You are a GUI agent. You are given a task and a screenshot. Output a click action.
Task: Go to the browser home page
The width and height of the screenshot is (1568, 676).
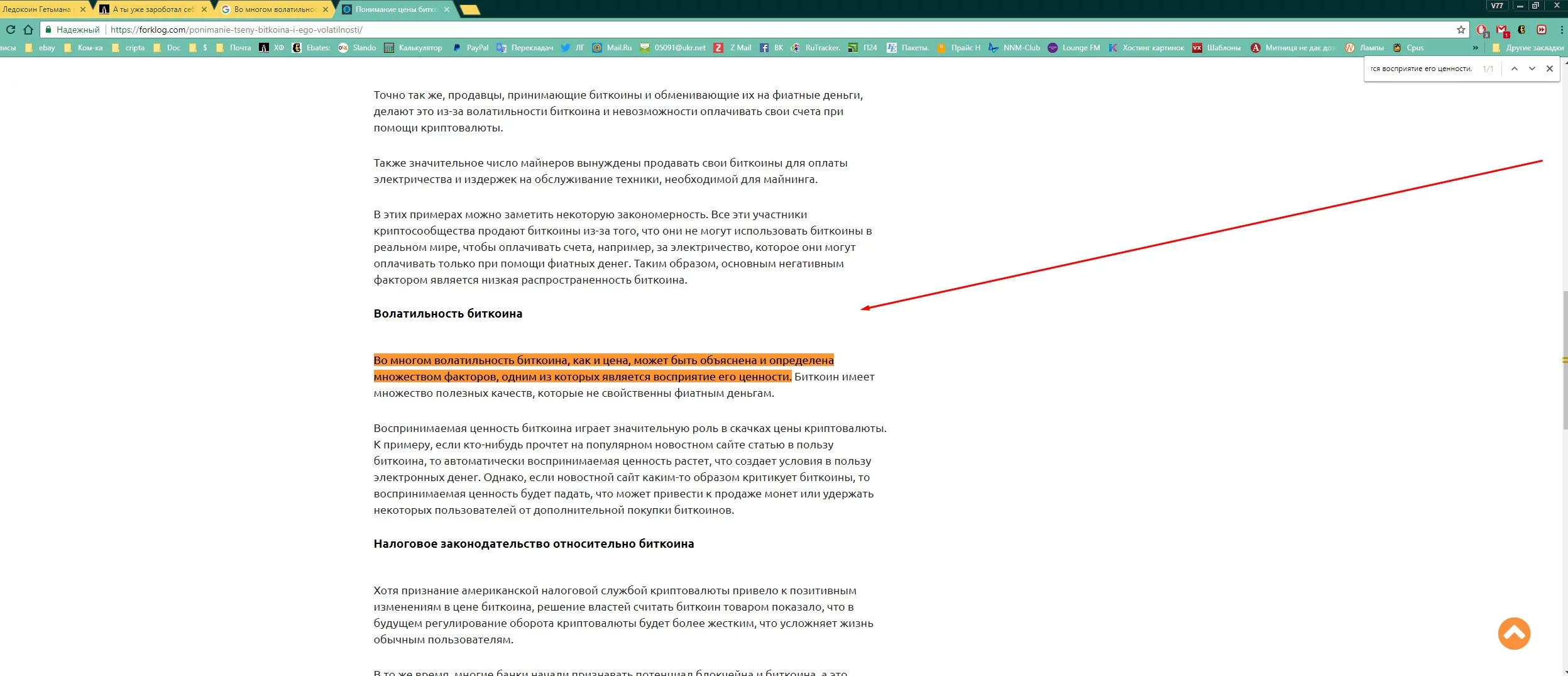click(28, 30)
